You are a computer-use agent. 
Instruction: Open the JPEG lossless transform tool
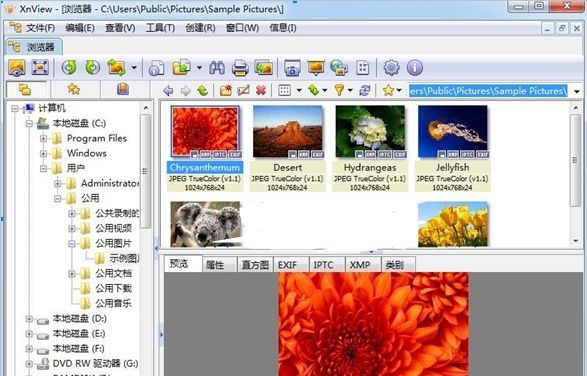click(x=116, y=68)
